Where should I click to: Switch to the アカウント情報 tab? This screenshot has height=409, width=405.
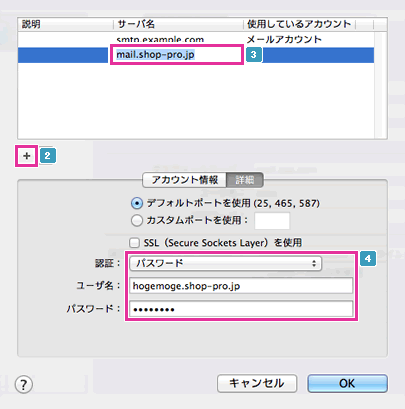pos(185,180)
